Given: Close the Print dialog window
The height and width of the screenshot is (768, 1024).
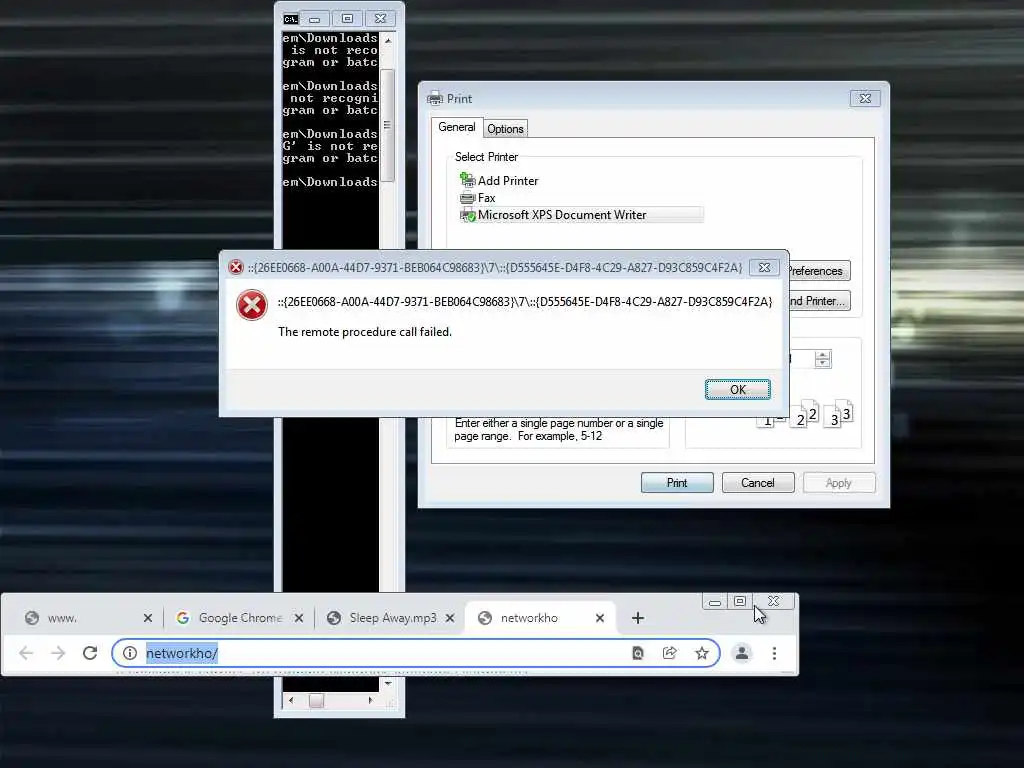Looking at the screenshot, I should pos(865,98).
